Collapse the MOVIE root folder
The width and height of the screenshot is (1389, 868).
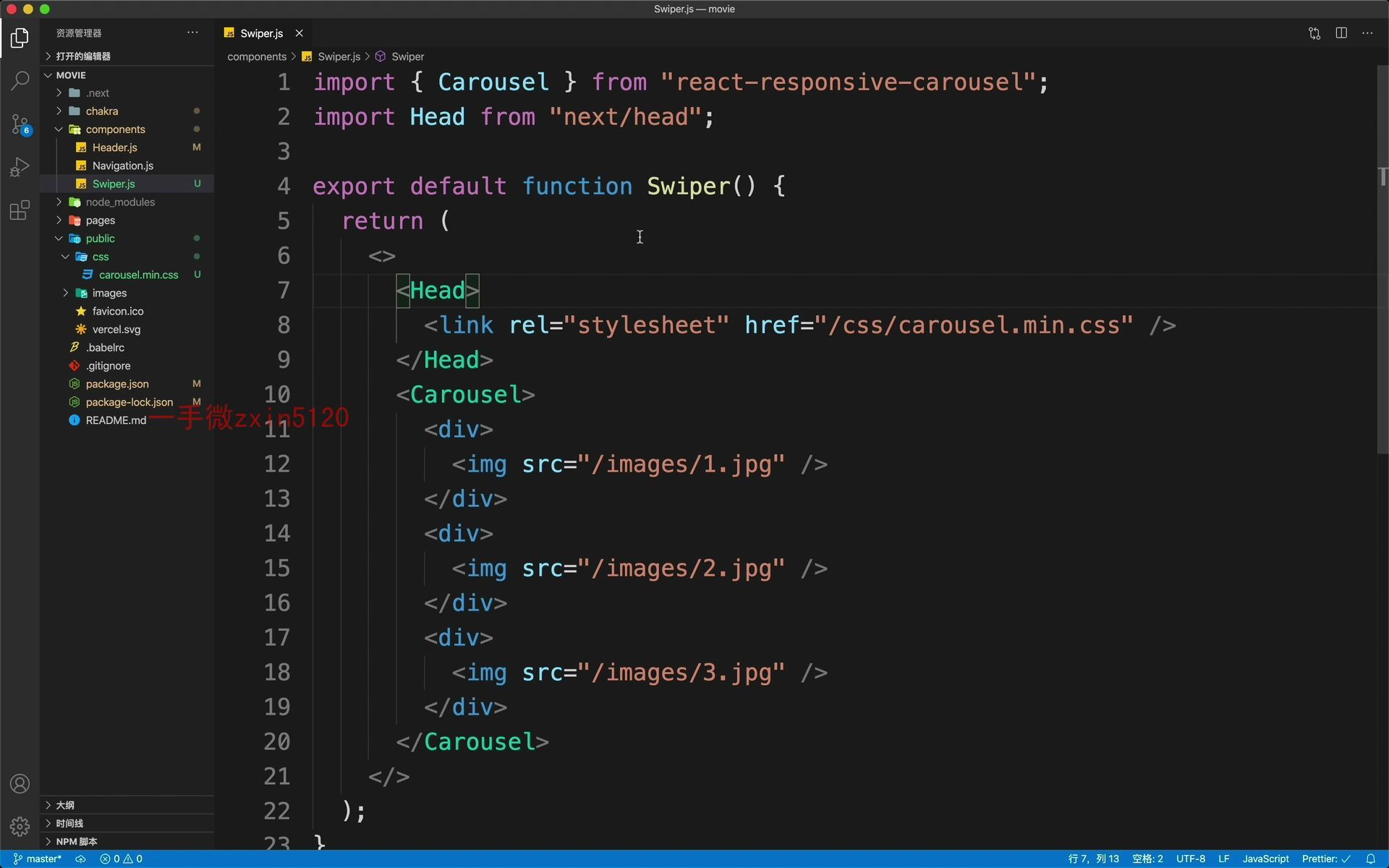coord(127,75)
